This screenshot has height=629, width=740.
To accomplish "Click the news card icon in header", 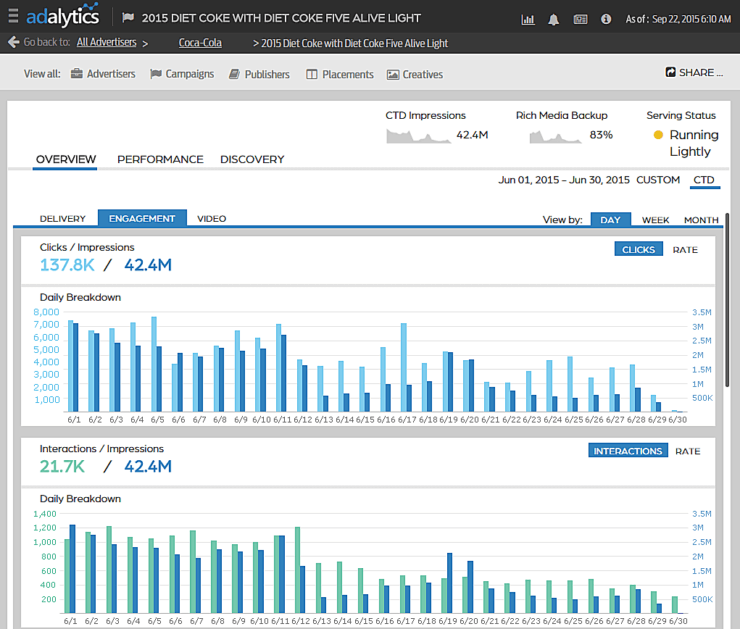I will pyautogui.click(x=580, y=19).
